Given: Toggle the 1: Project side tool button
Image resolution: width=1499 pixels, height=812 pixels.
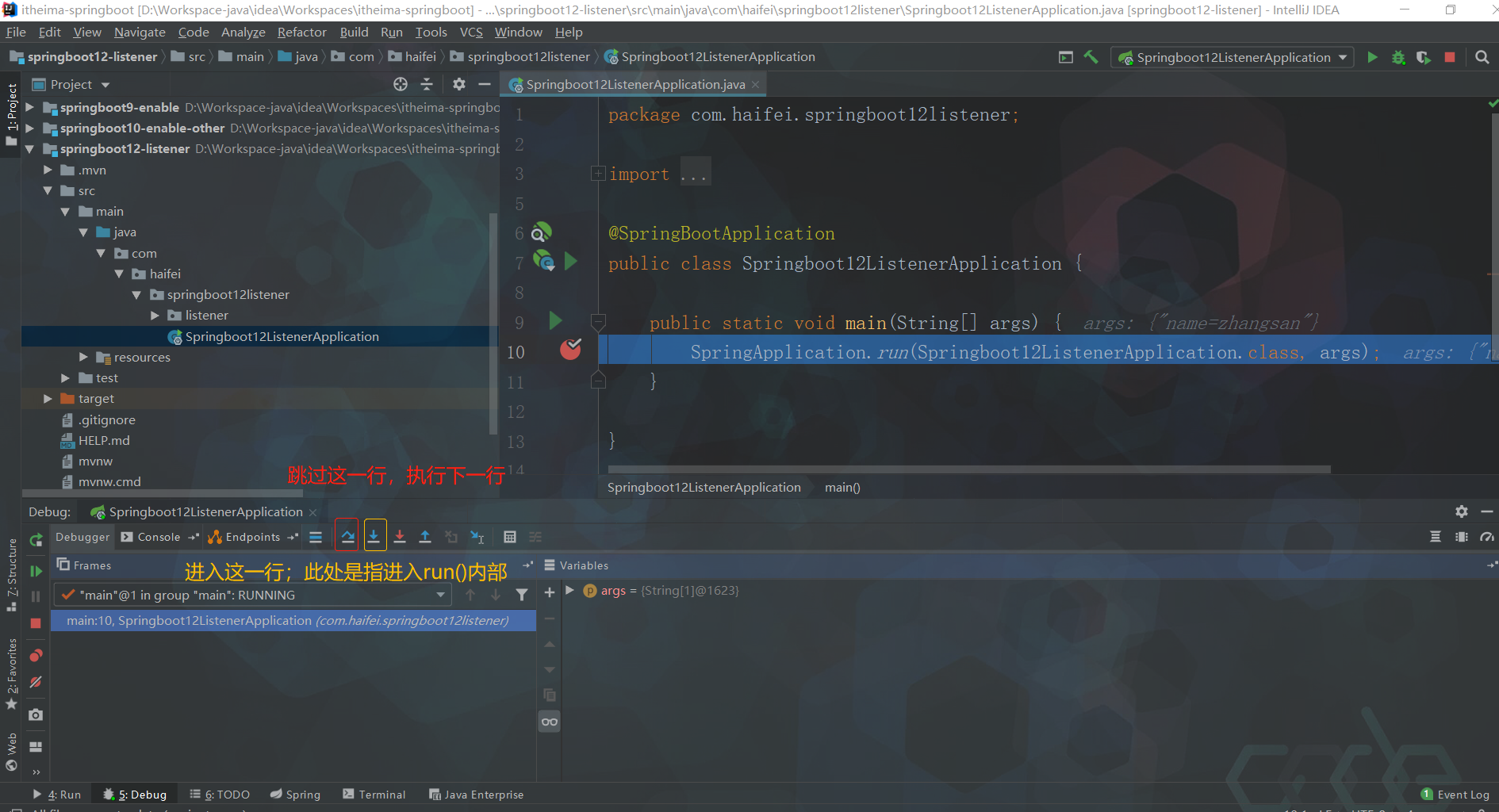Looking at the screenshot, I should click(x=11, y=114).
